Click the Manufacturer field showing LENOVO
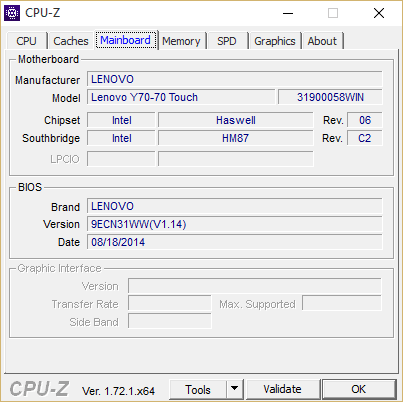Image resolution: width=403 pixels, height=402 pixels. [235, 79]
